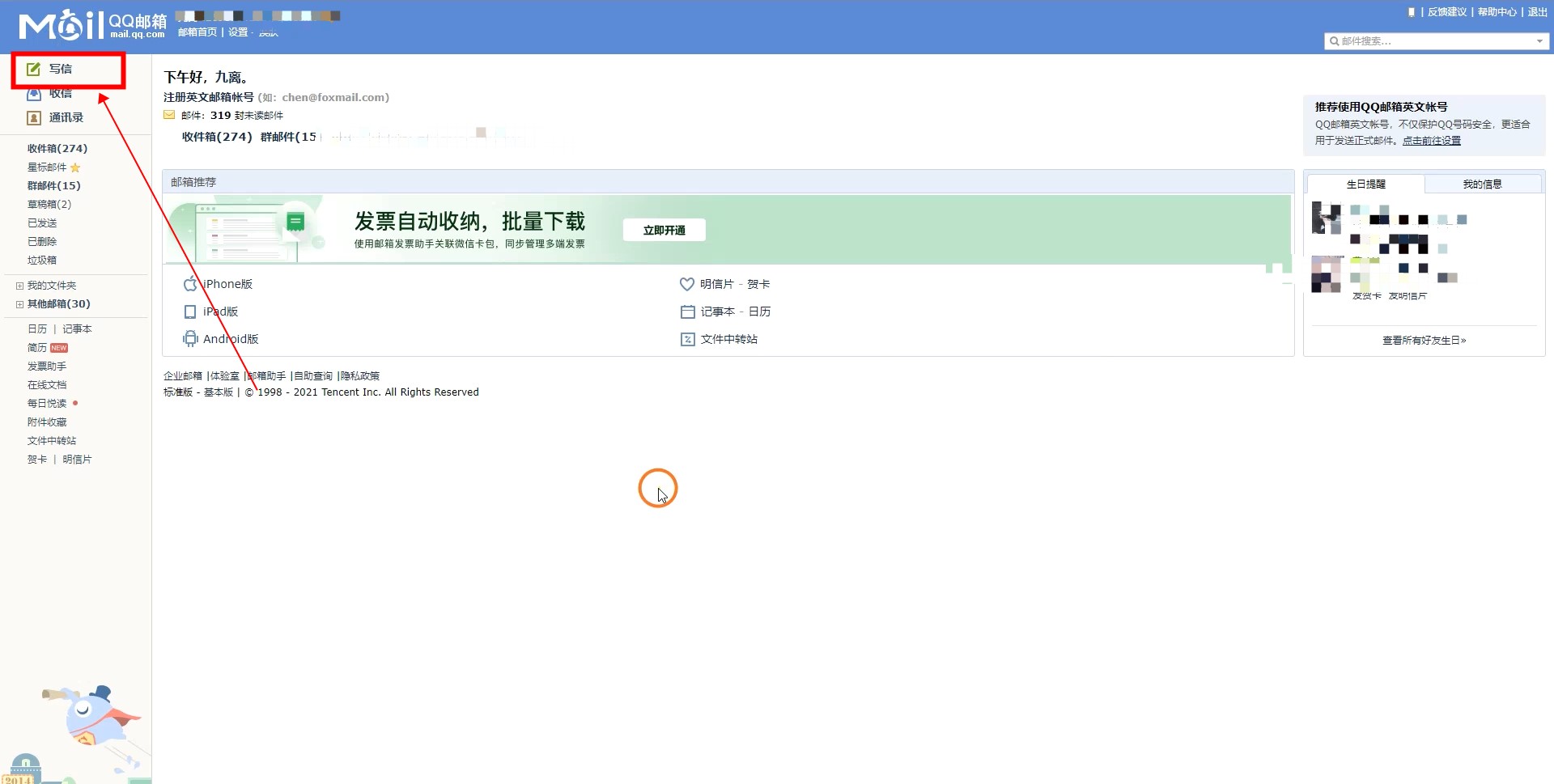
Task: Follow the 点击前往设置 link
Action: tap(1431, 141)
